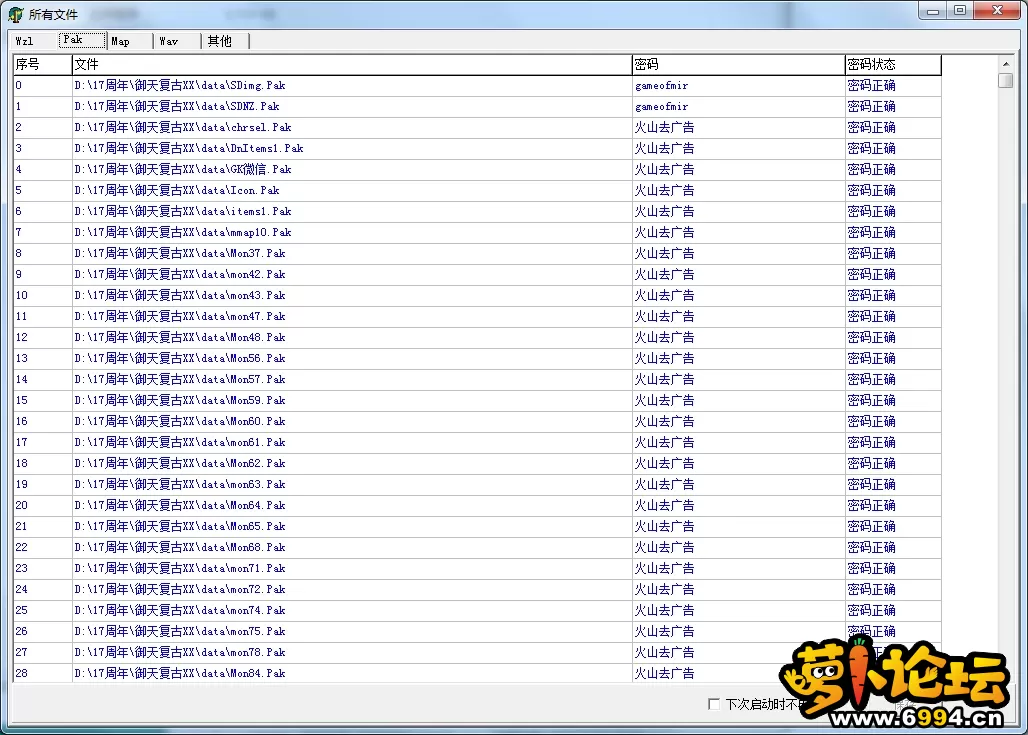Image resolution: width=1028 pixels, height=735 pixels.
Task: Select the Mon84.Pak file row
Action: pos(477,673)
